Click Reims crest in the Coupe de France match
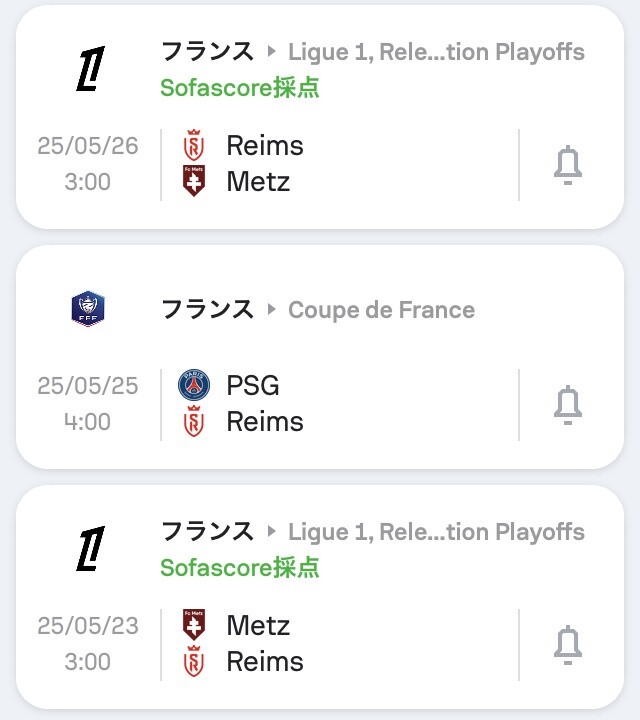Image resolution: width=640 pixels, height=720 pixels. pyautogui.click(x=194, y=421)
